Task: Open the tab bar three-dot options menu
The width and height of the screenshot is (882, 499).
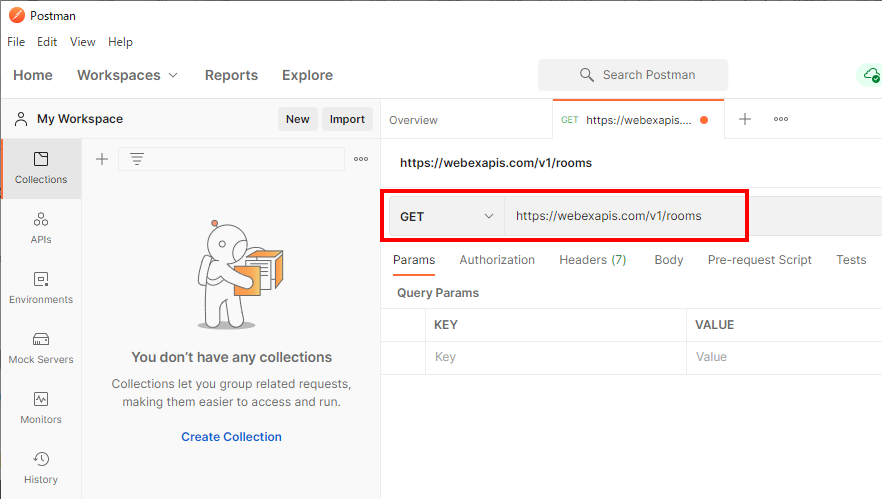Action: coord(781,119)
